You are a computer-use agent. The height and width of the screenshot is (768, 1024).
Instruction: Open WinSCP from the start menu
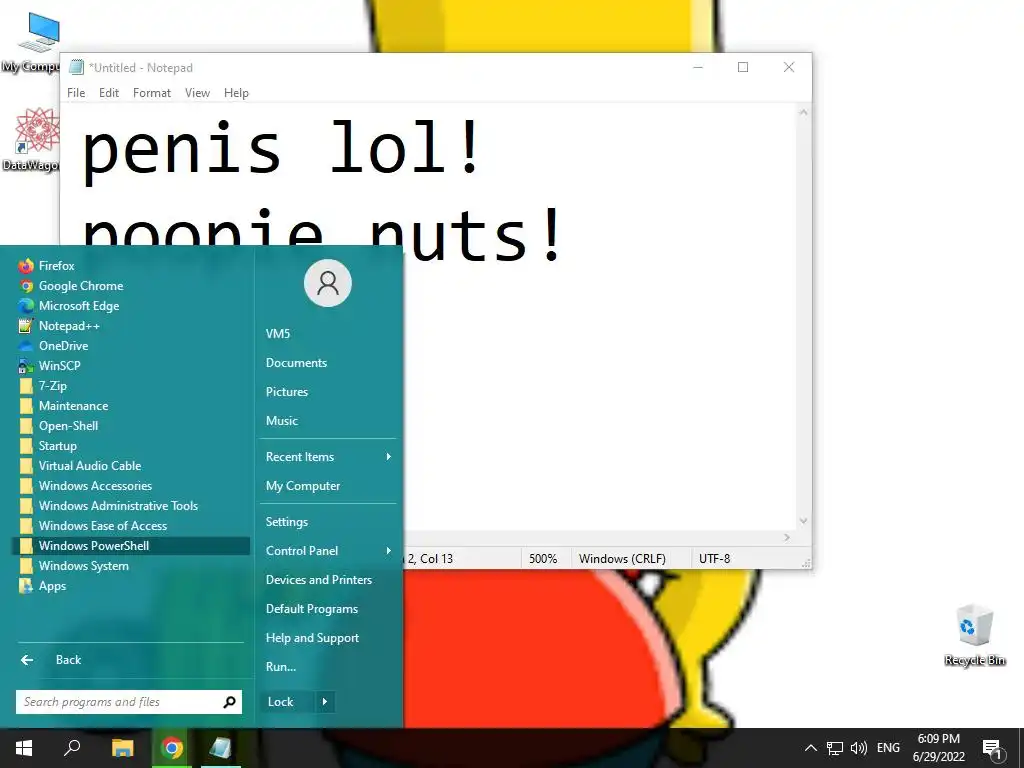pyautogui.click(x=131, y=366)
